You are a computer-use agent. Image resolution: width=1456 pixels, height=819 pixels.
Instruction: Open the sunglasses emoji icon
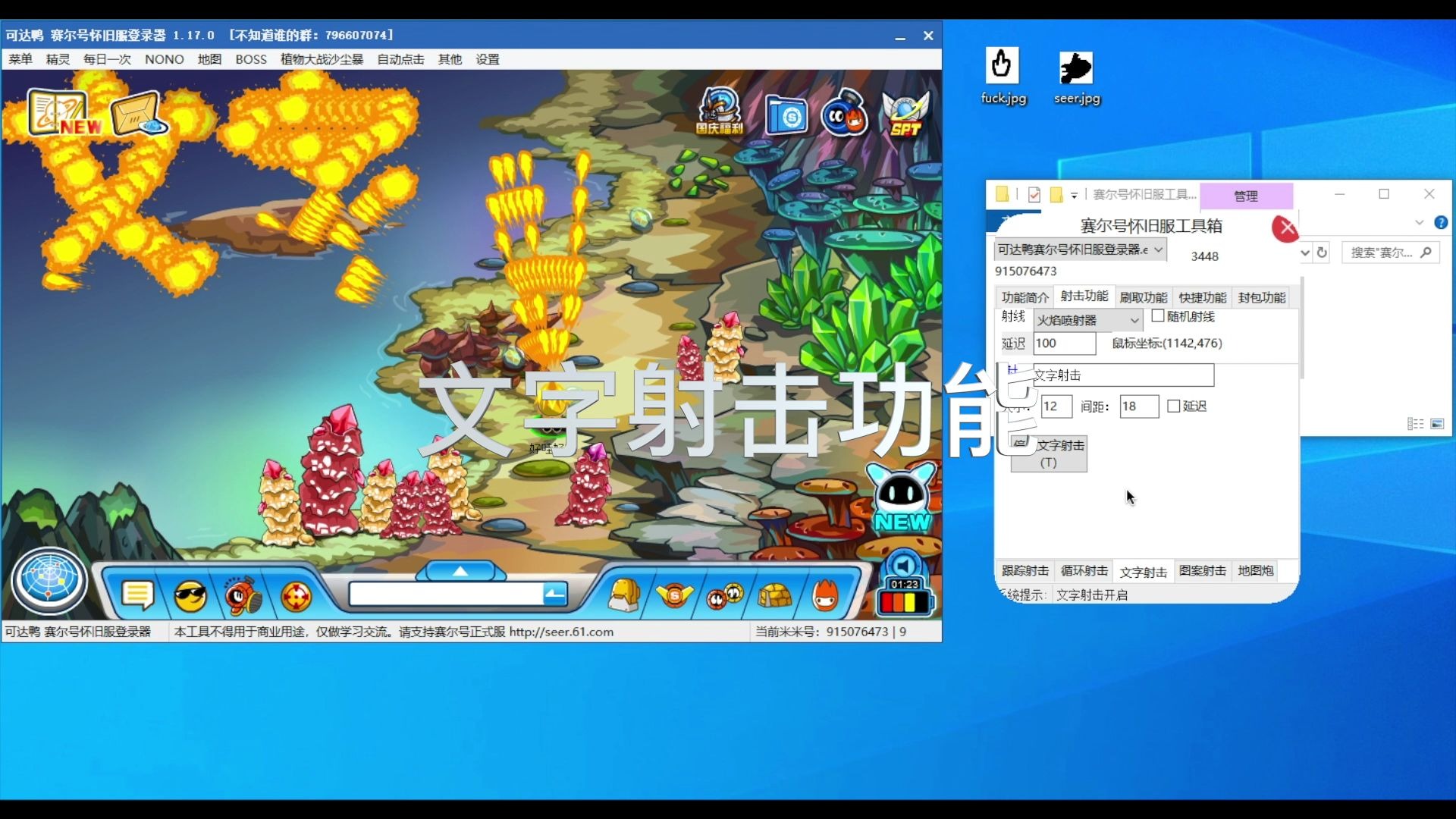190,597
